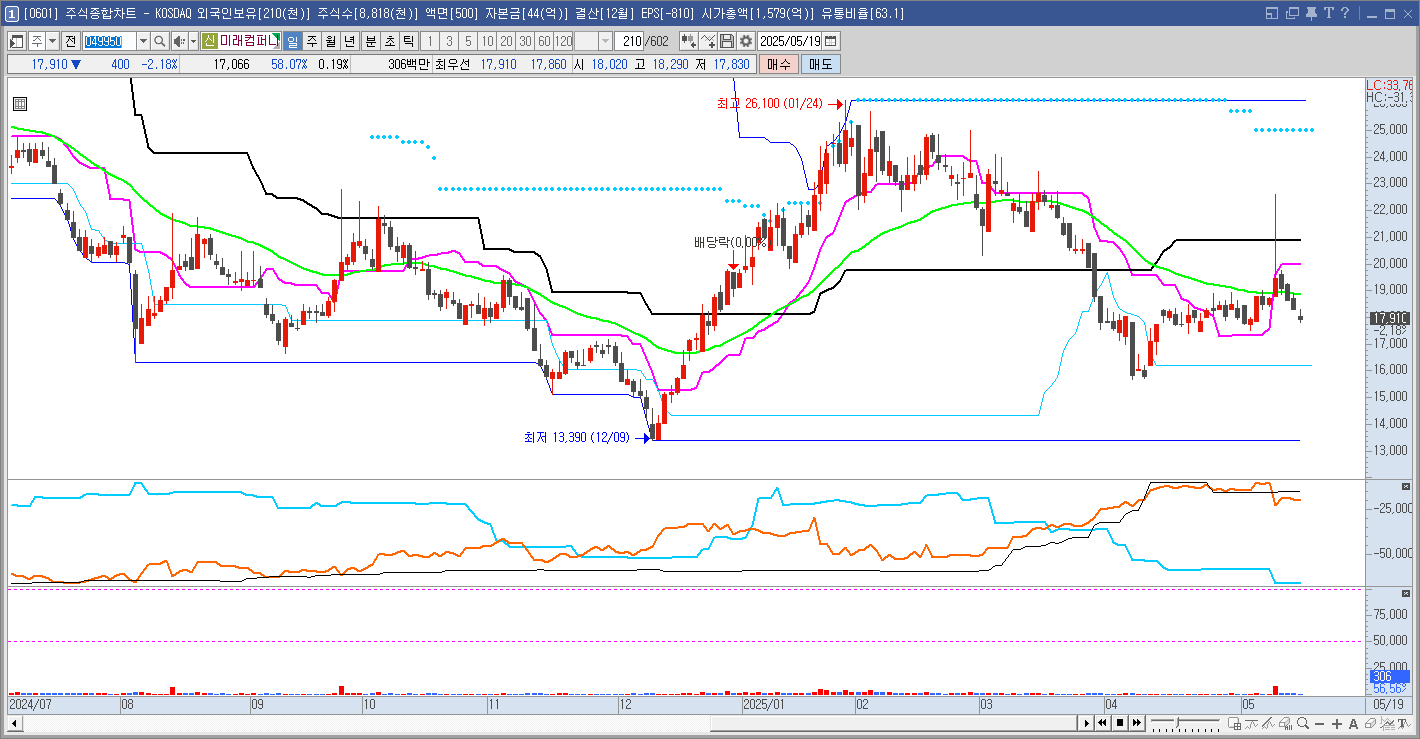Choose interval 3 button
Image resolution: width=1420 pixels, height=739 pixels.
(449, 41)
